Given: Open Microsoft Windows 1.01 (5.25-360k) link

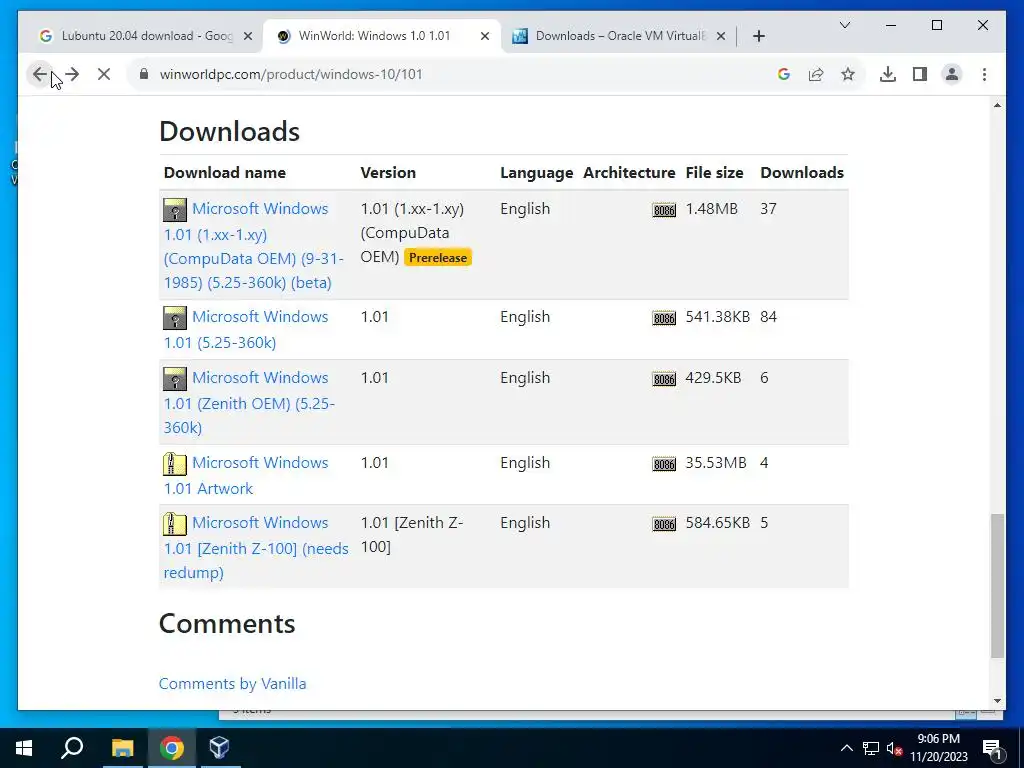Looking at the screenshot, I should [246, 329].
